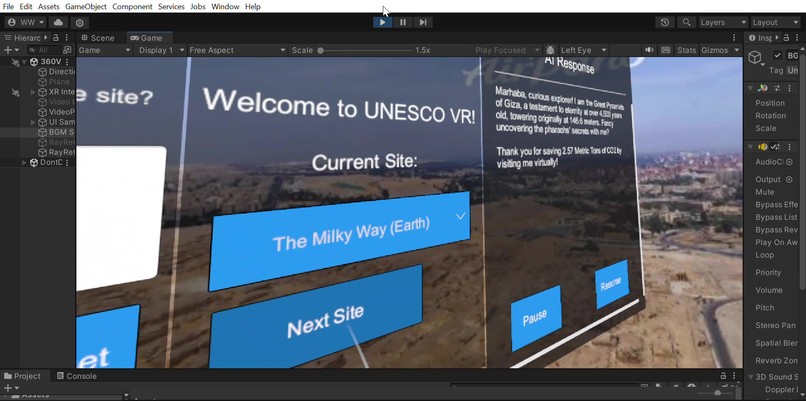The height and width of the screenshot is (401, 806).
Task: Open the Undo History icon
Action: (x=665, y=22)
